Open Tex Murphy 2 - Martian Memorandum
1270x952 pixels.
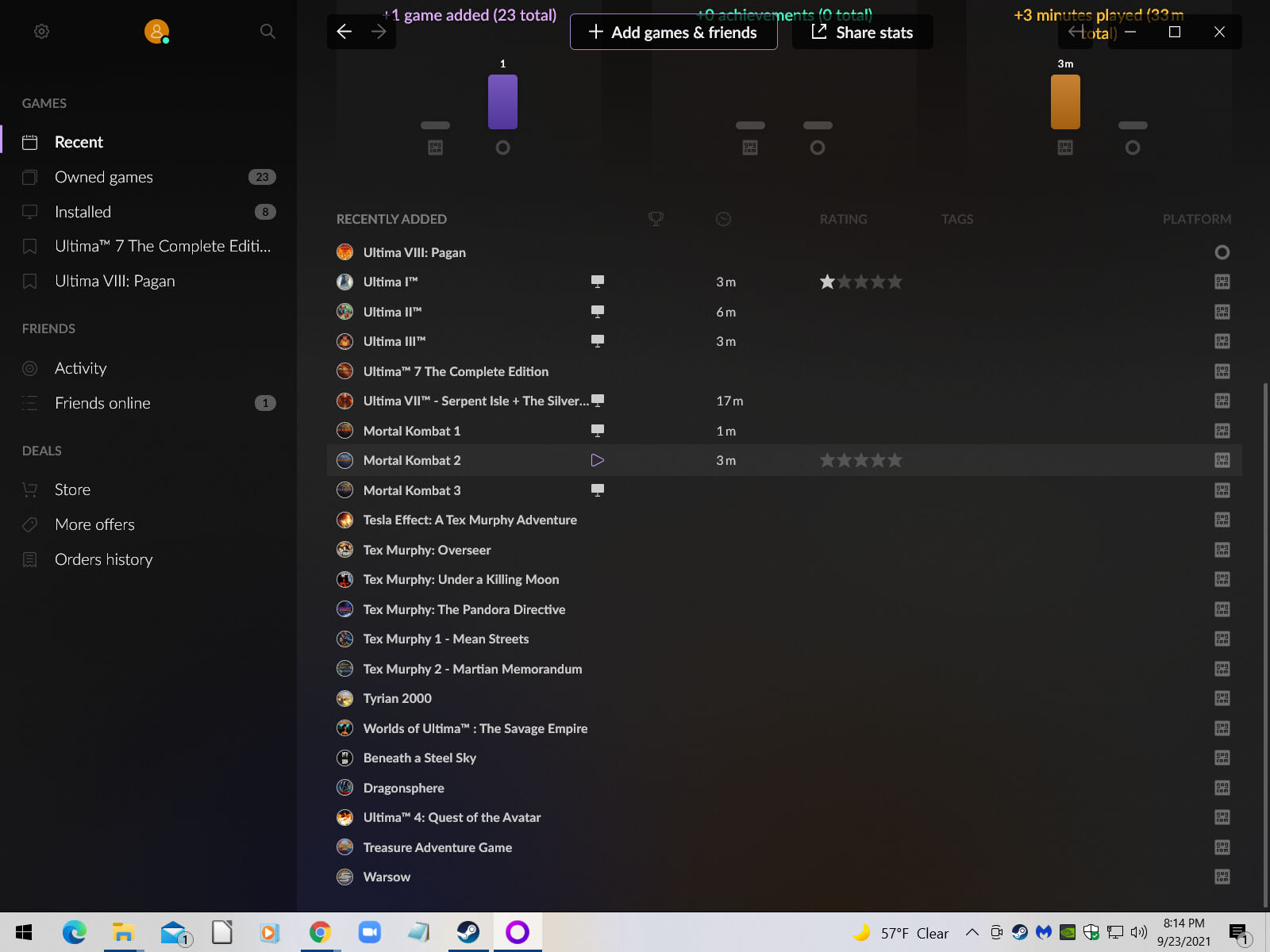click(x=472, y=669)
